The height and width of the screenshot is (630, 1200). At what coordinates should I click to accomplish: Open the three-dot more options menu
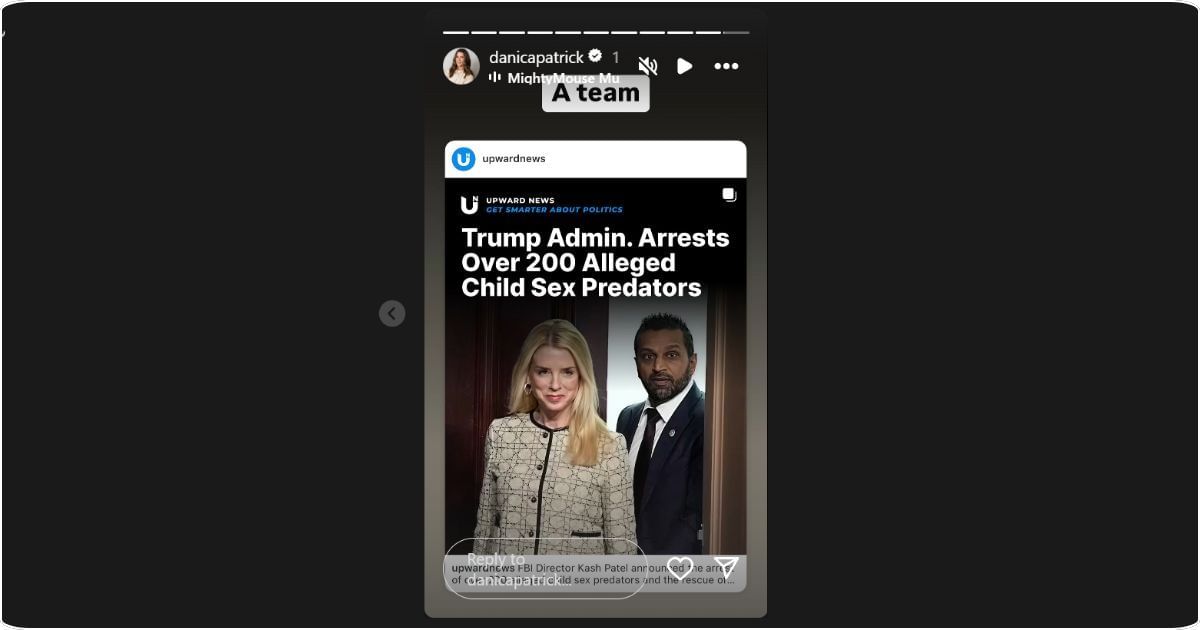click(726, 66)
